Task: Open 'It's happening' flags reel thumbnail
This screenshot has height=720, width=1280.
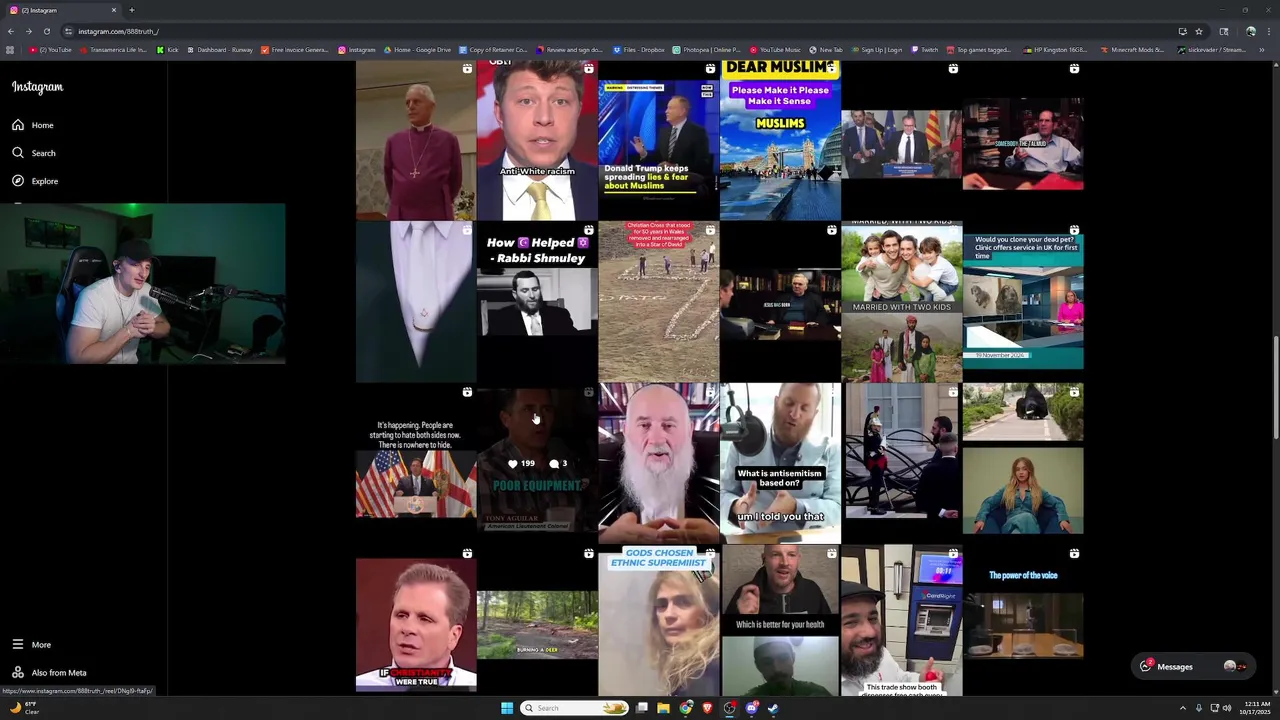Action: [x=416, y=463]
